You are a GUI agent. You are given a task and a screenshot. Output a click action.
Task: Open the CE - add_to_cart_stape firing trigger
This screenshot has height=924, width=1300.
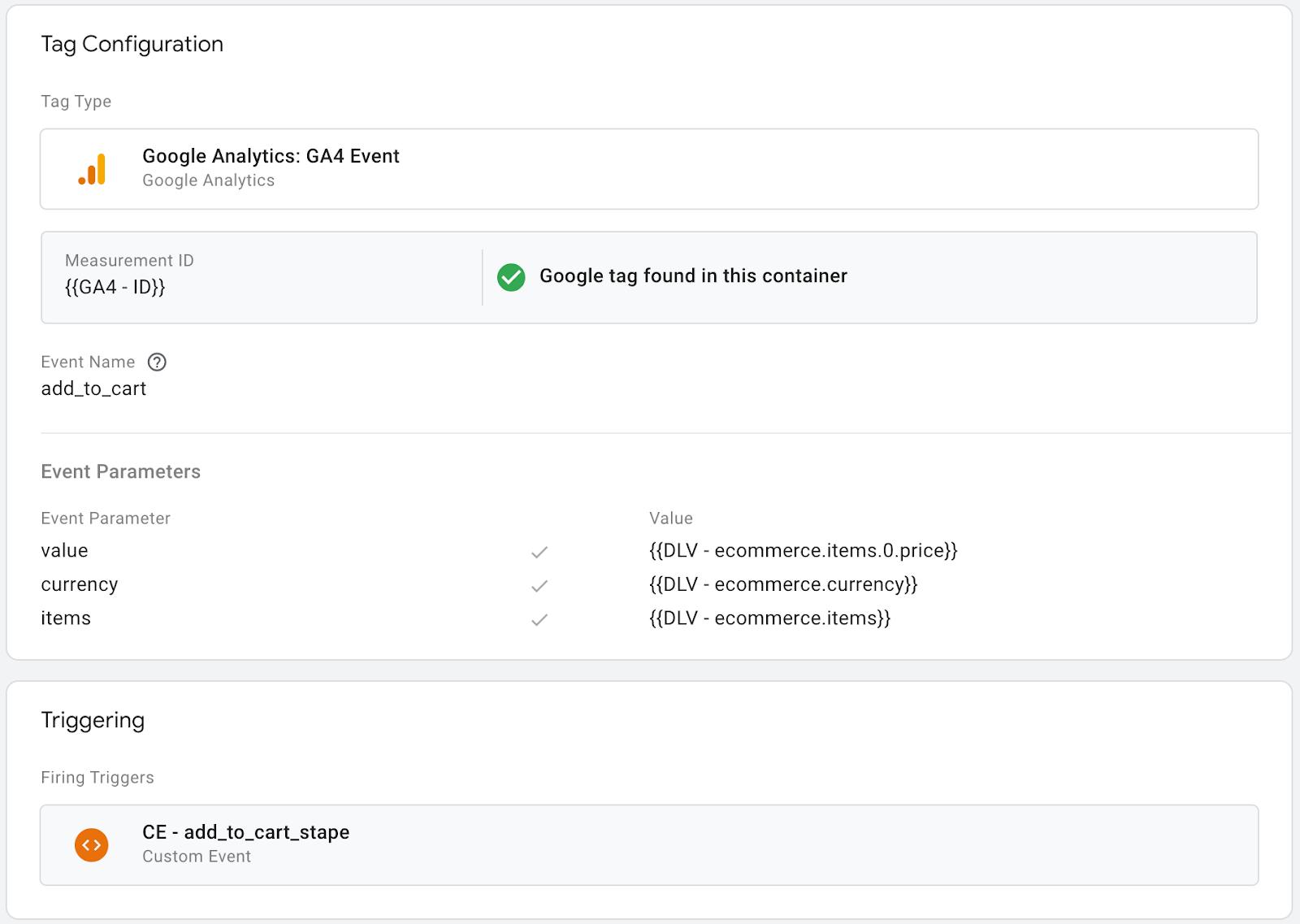point(649,845)
